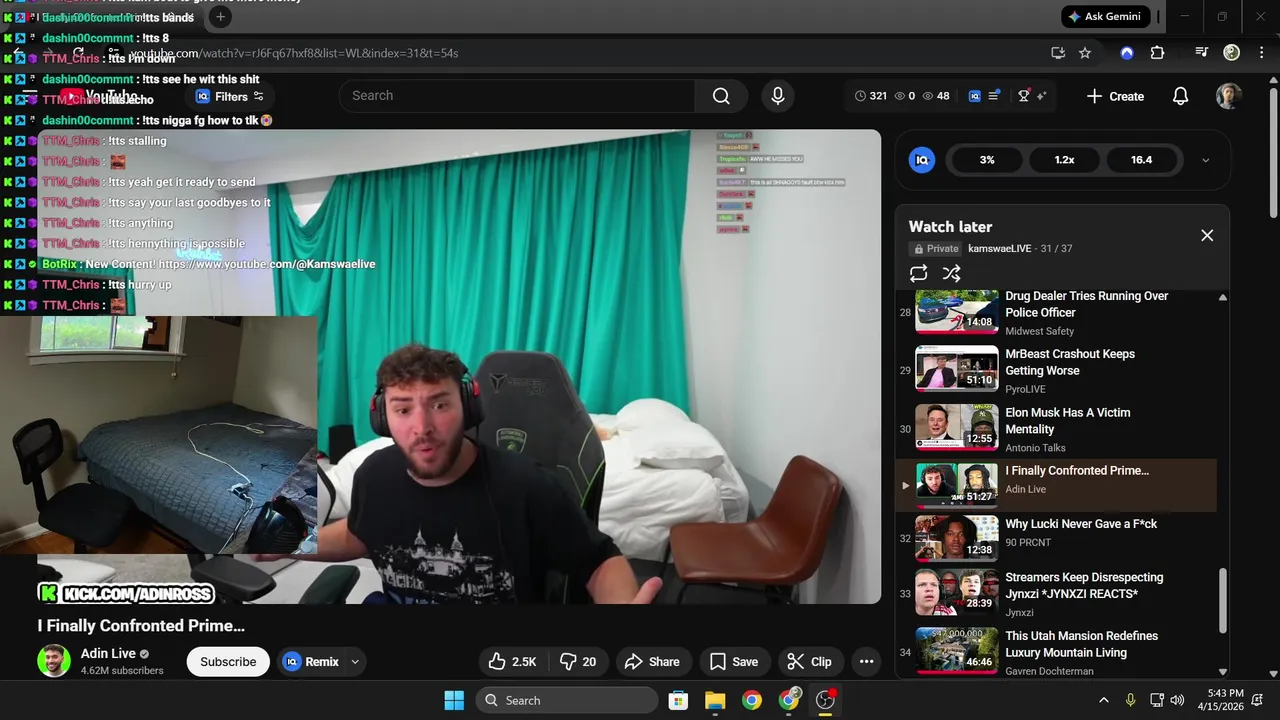Click the vidIQ logo icon in sidebar panel
1280x720 pixels.
click(x=922, y=160)
